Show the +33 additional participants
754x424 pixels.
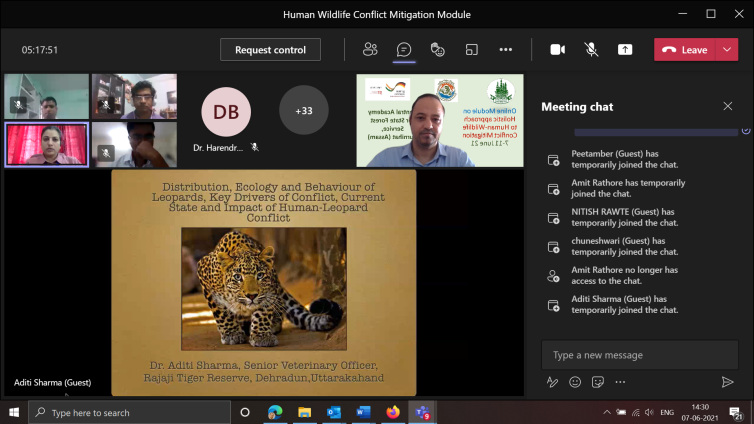click(x=303, y=110)
